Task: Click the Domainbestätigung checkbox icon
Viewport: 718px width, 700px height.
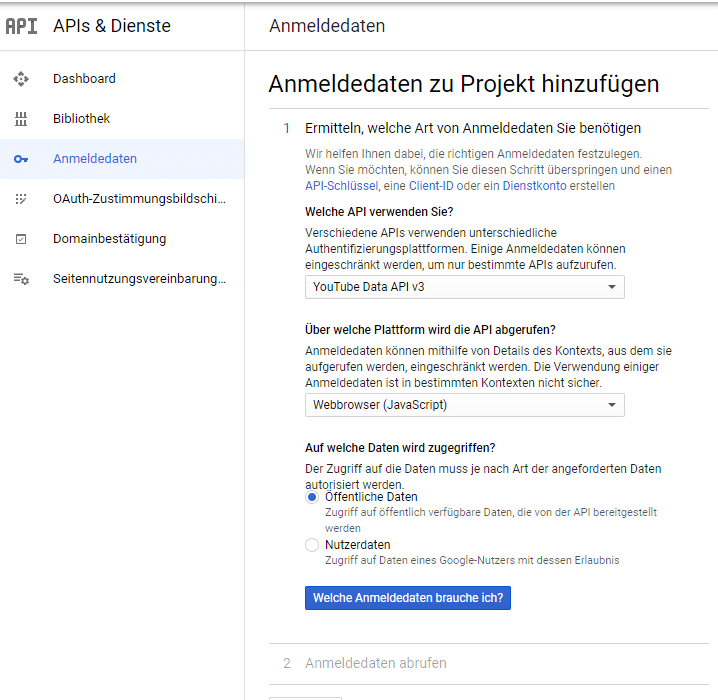Action: (x=21, y=239)
